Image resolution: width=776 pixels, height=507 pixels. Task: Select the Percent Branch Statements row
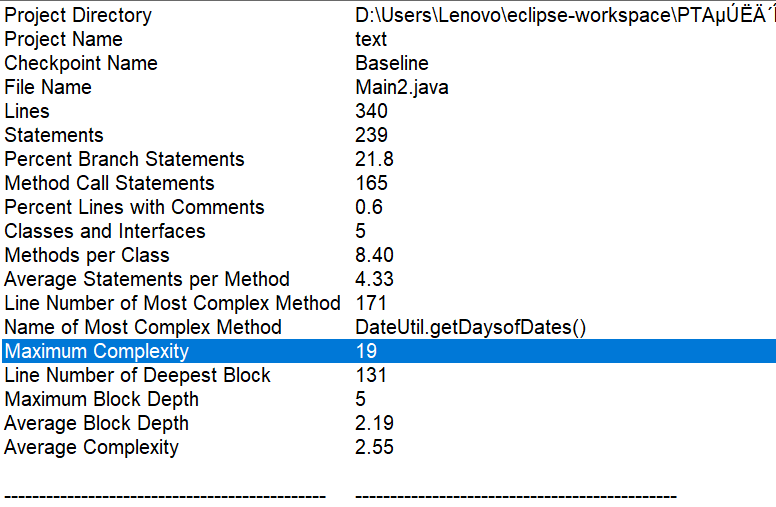point(124,159)
